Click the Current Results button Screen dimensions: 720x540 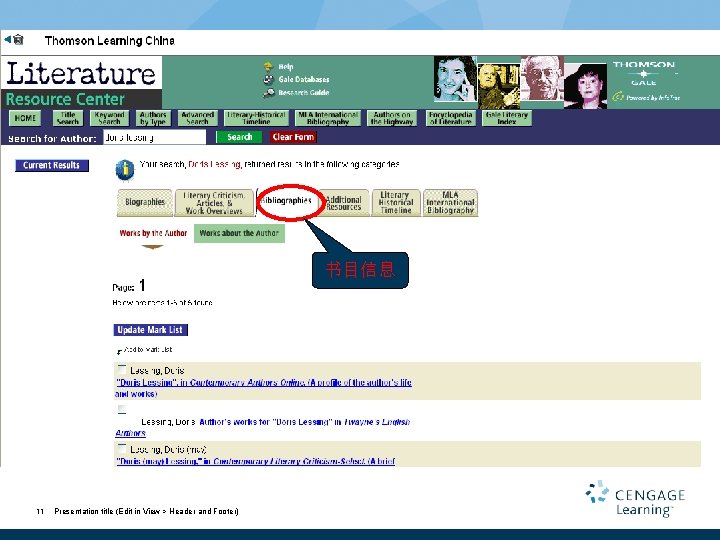[52, 165]
